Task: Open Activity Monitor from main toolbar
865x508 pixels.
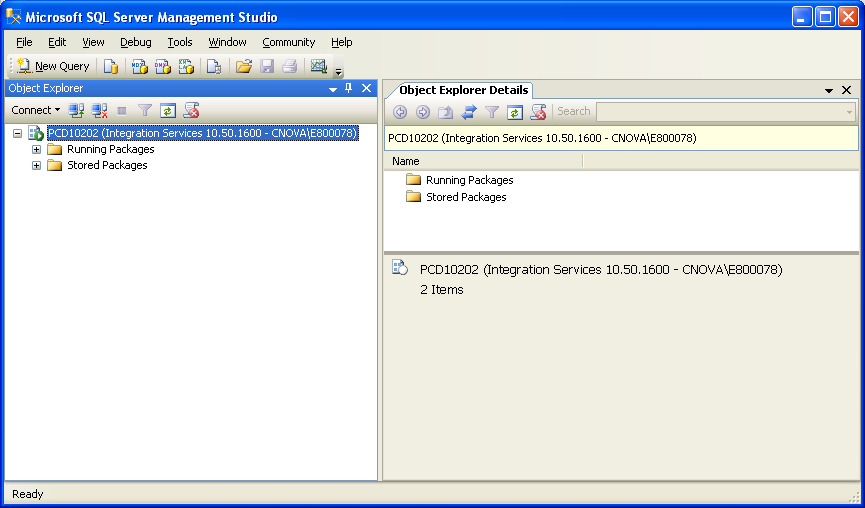Action: pyautogui.click(x=319, y=66)
